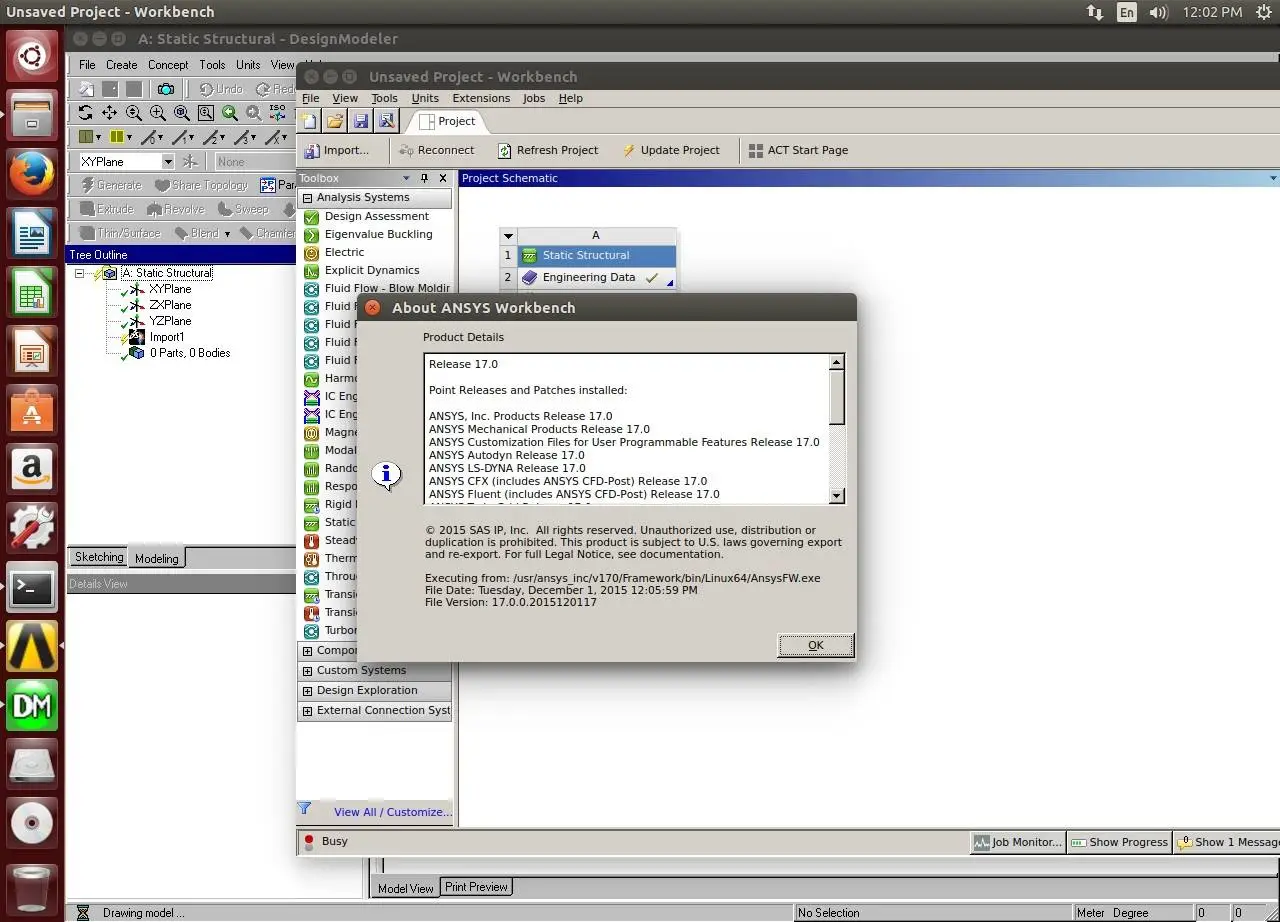Select the ZXPlane item in Tree Outline

(x=170, y=305)
